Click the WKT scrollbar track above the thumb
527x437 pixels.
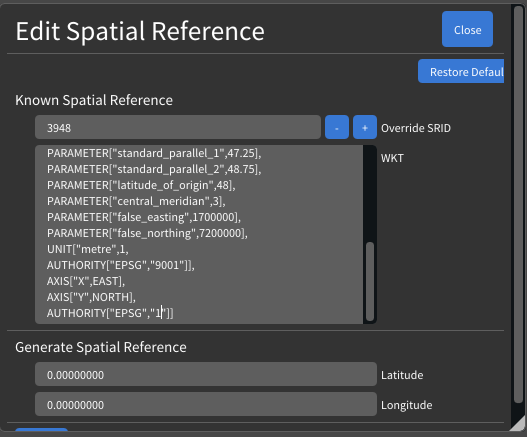[x=370, y=193]
